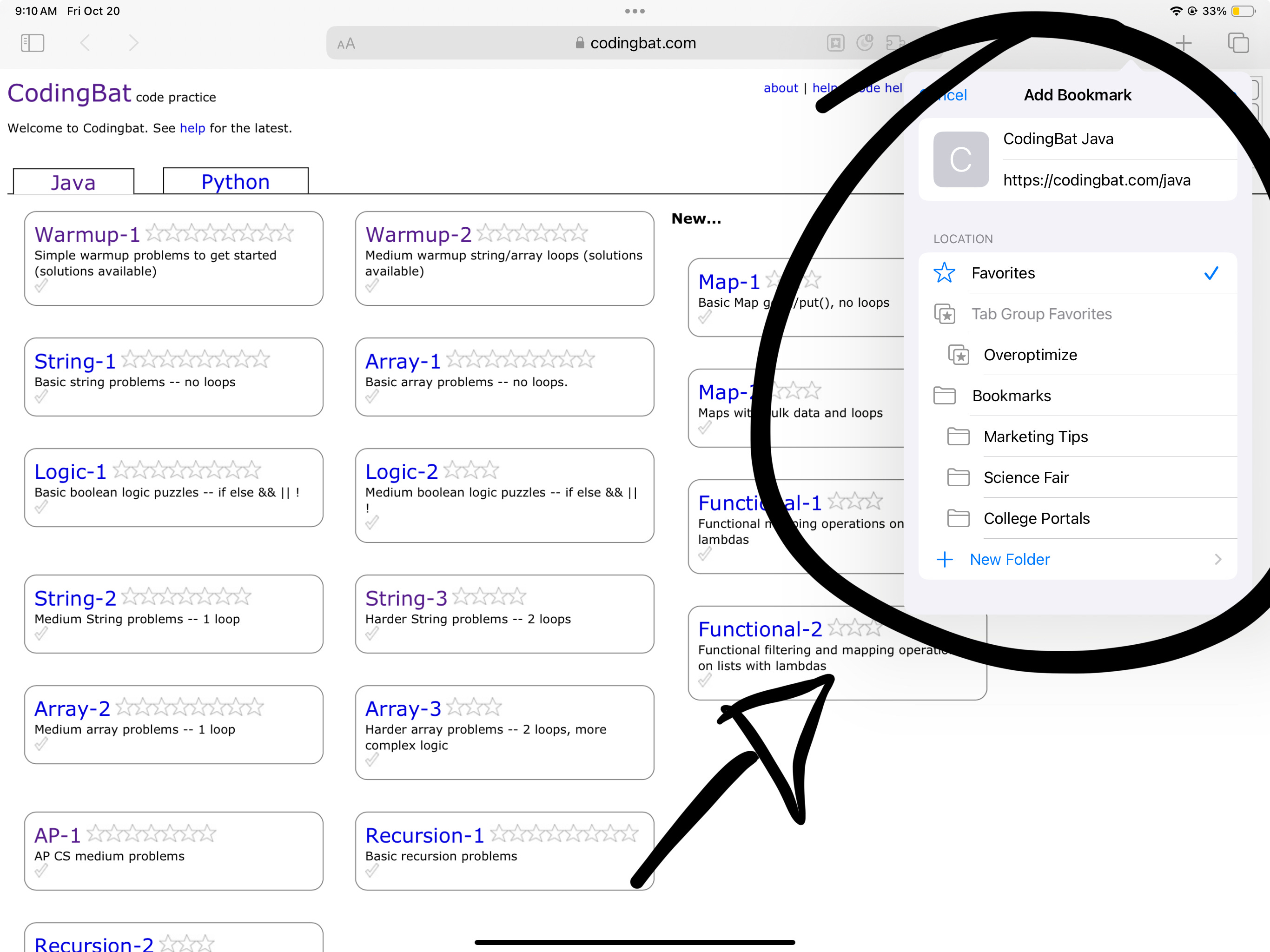Click the bookmark extension icon in address bar

pos(835,43)
